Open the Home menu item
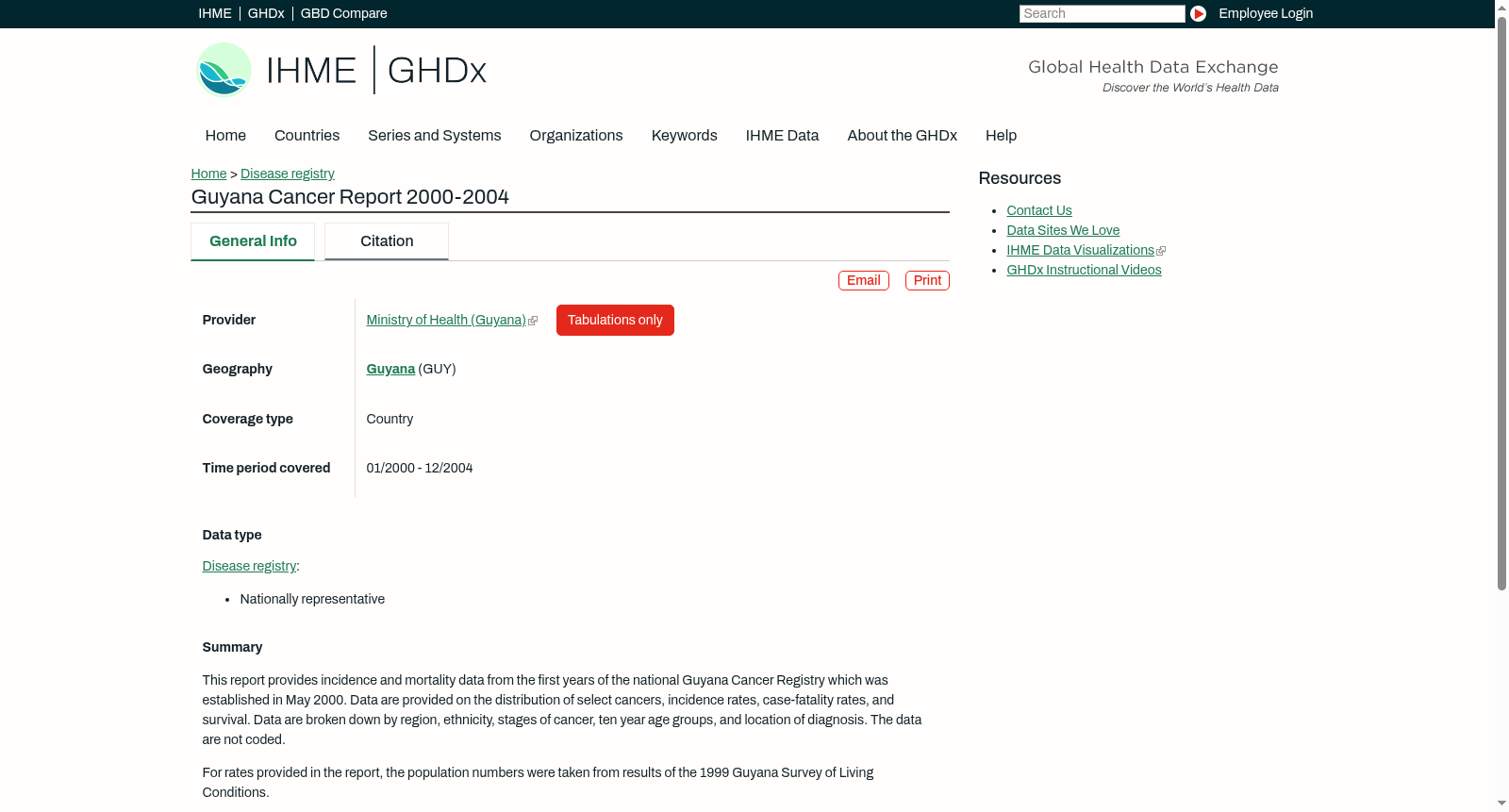 tap(225, 136)
